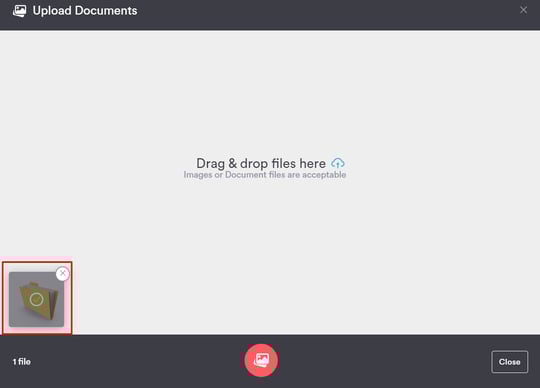The width and height of the screenshot is (540, 388).
Task: Click the cloud upload icon
Action: coord(338,163)
